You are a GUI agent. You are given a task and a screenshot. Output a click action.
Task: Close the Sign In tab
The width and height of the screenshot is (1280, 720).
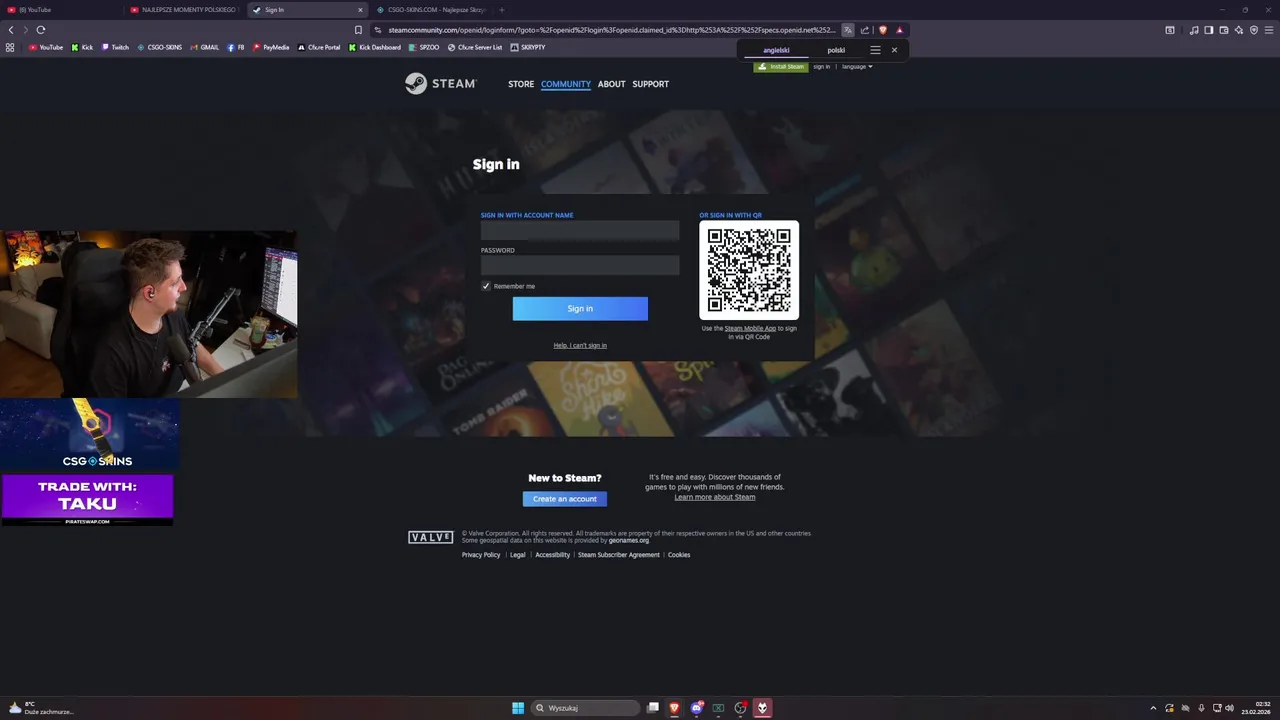(360, 10)
